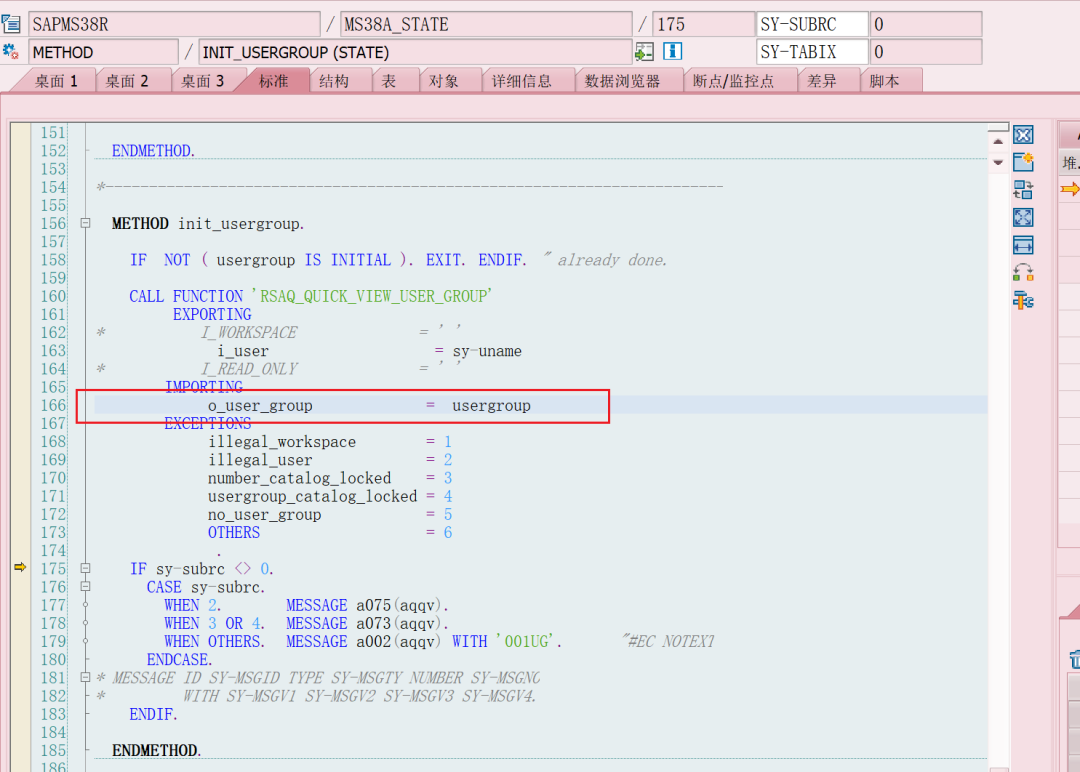The width and height of the screenshot is (1080, 772).
Task: Click the swap tool icon in side toolbar
Action: 1023,189
